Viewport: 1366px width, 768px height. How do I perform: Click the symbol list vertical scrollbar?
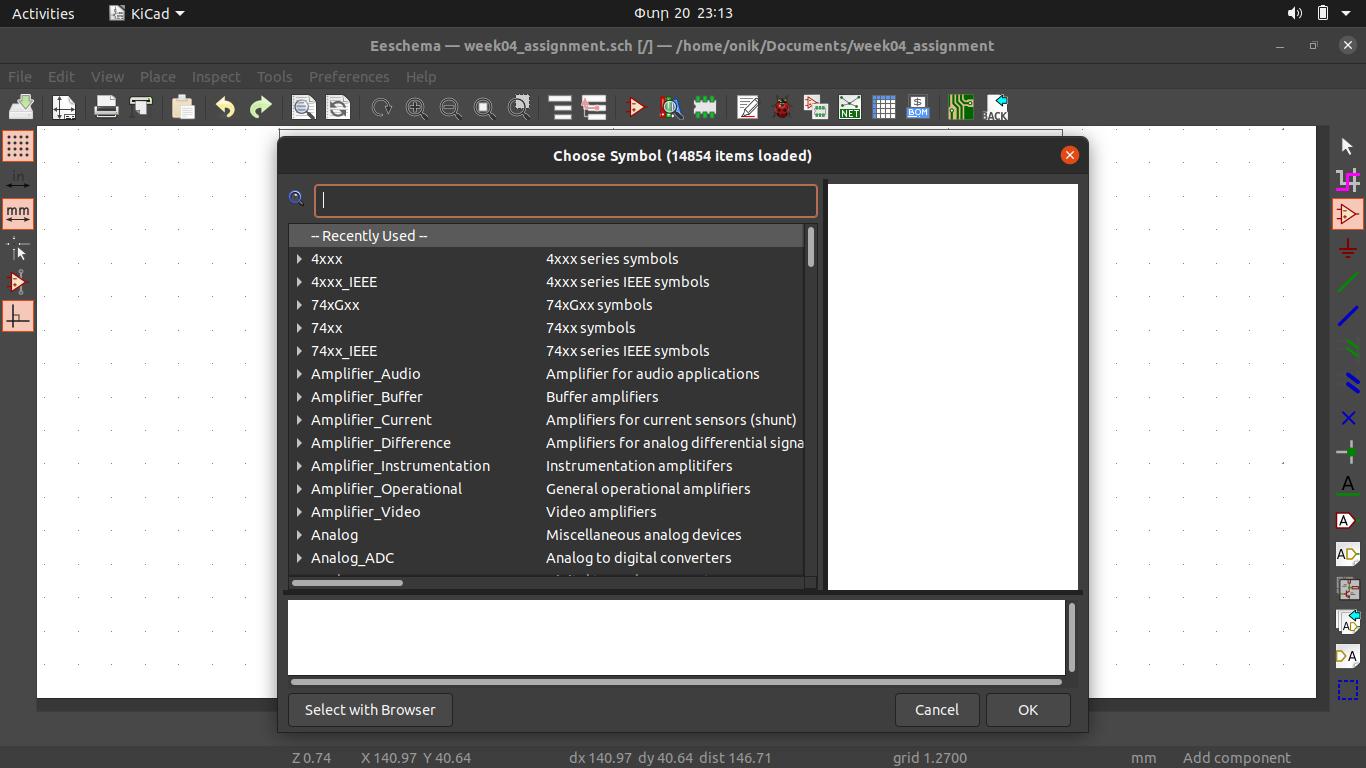click(x=810, y=247)
